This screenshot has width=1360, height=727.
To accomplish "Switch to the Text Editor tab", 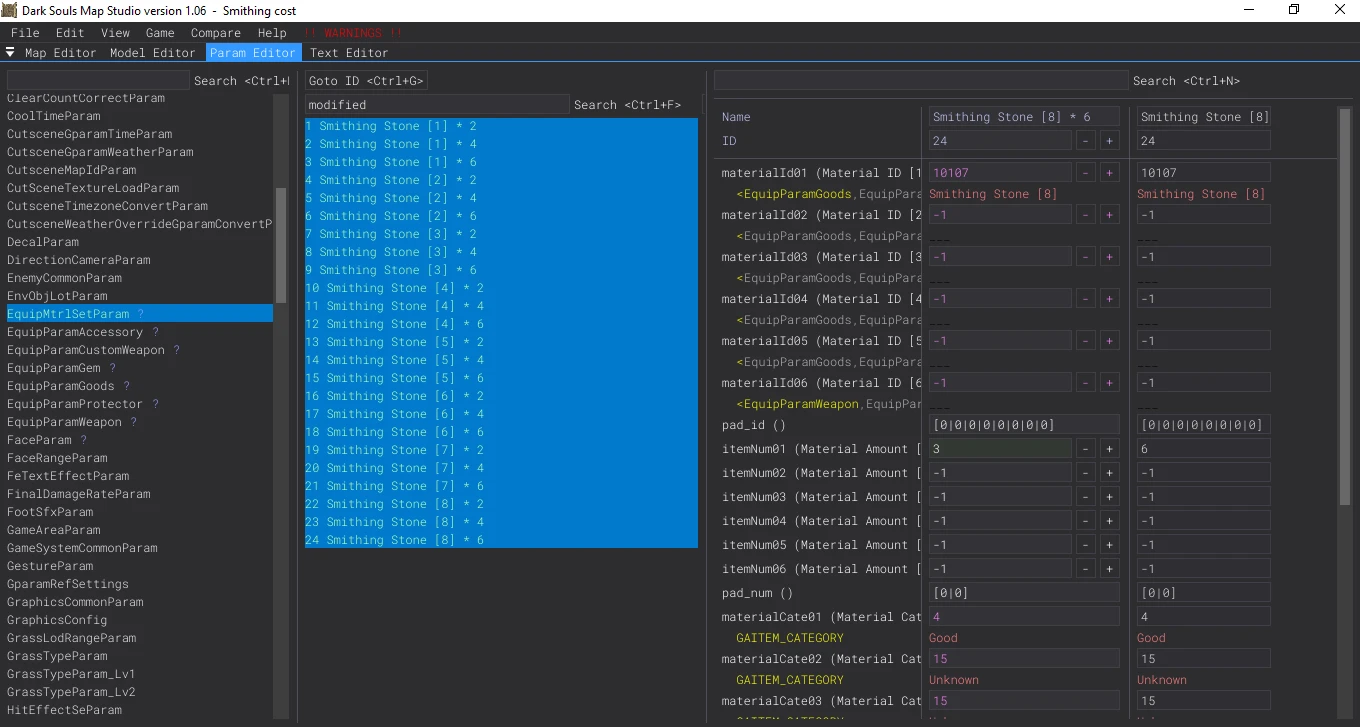I will click(349, 53).
